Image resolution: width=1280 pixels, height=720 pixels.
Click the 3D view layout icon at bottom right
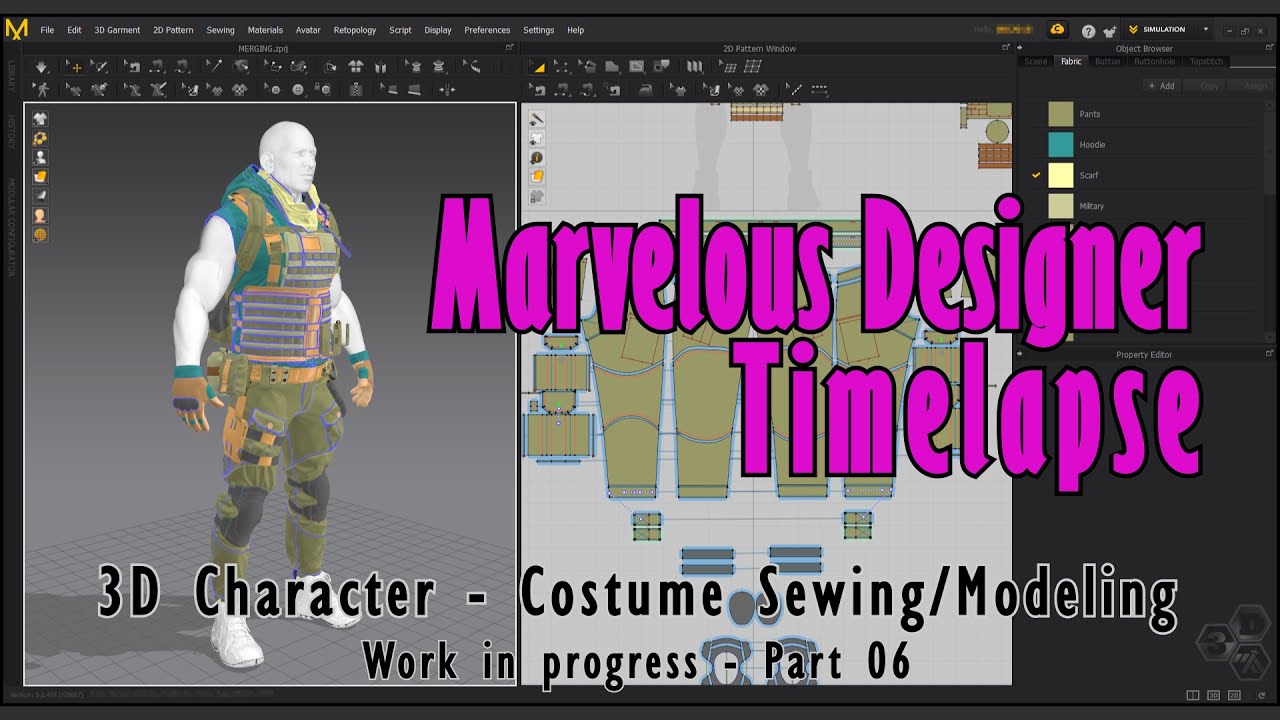click(1213, 695)
